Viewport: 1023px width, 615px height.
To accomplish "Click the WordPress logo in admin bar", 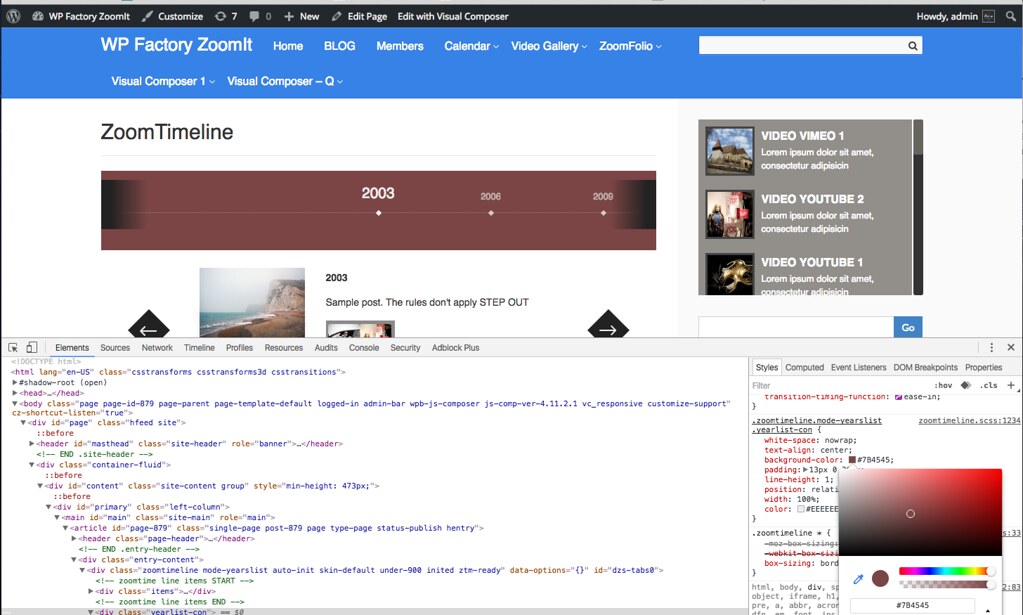I will [x=13, y=16].
